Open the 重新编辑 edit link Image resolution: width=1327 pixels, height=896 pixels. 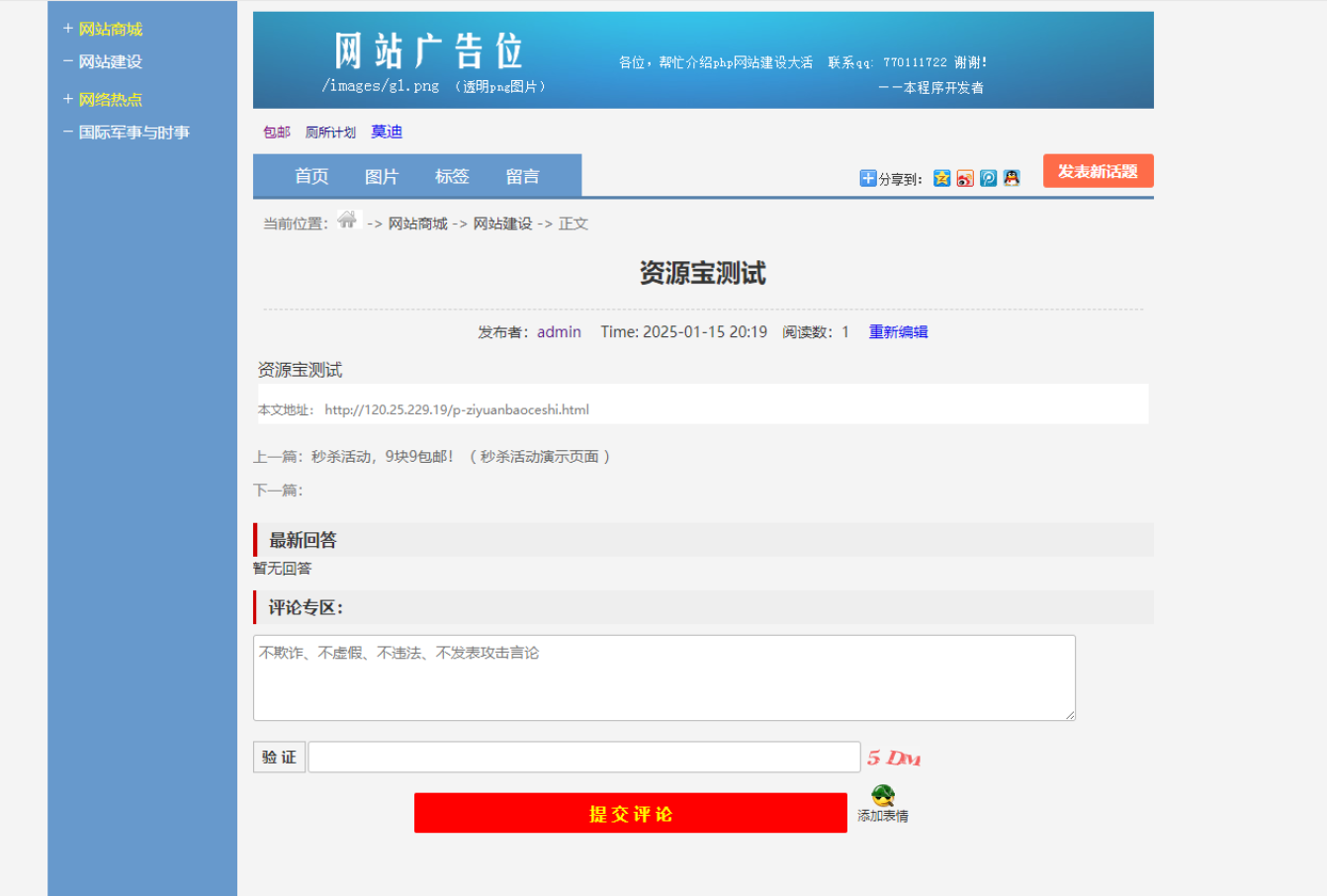click(897, 332)
